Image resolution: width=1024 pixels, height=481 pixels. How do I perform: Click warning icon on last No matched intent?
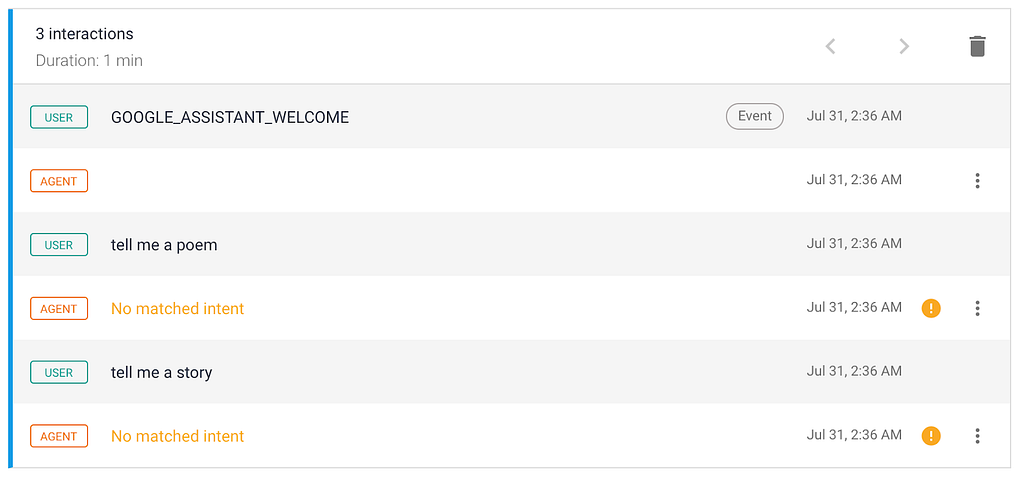pyautogui.click(x=931, y=436)
